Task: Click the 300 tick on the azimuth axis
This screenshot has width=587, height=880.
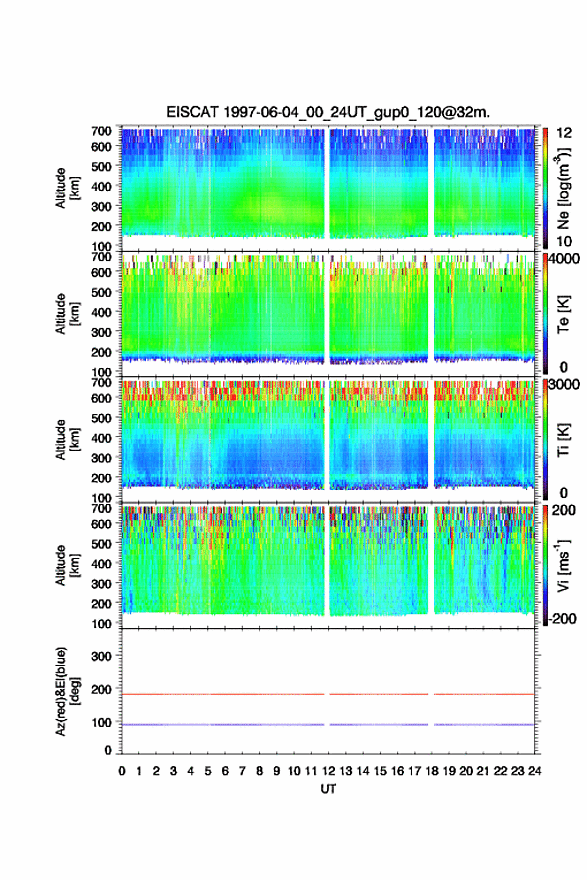Action: pos(101,656)
